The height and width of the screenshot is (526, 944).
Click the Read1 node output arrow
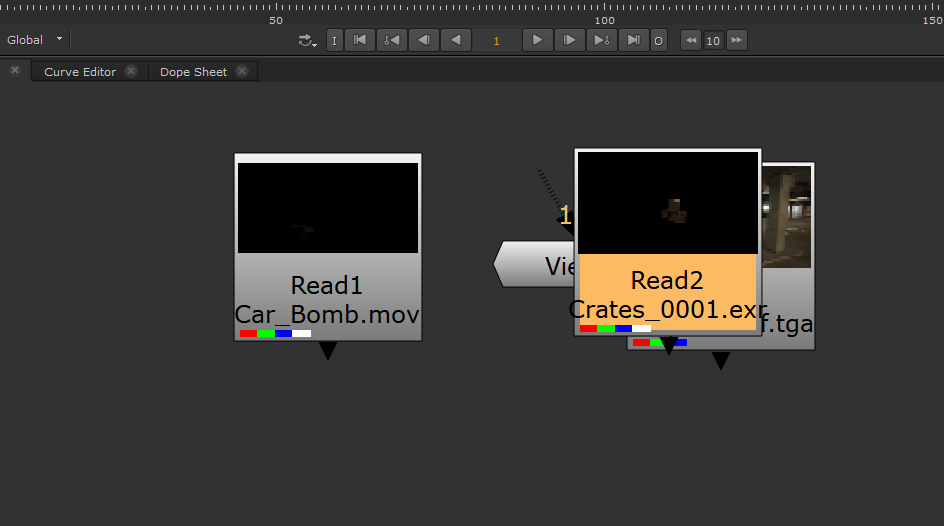coord(328,350)
